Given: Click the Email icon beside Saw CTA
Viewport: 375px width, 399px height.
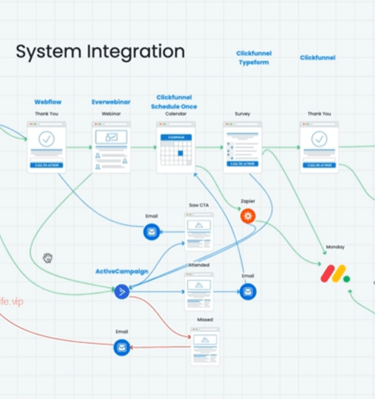Looking at the screenshot, I should (x=152, y=232).
